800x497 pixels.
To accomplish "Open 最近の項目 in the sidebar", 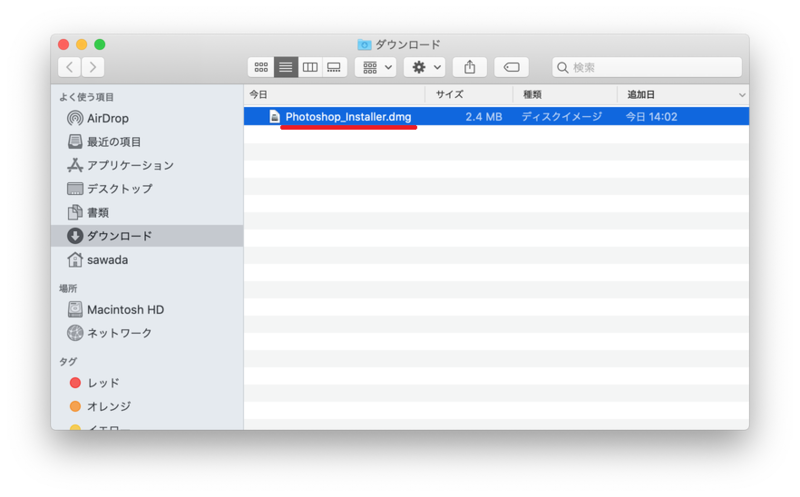I will click(x=147, y=142).
